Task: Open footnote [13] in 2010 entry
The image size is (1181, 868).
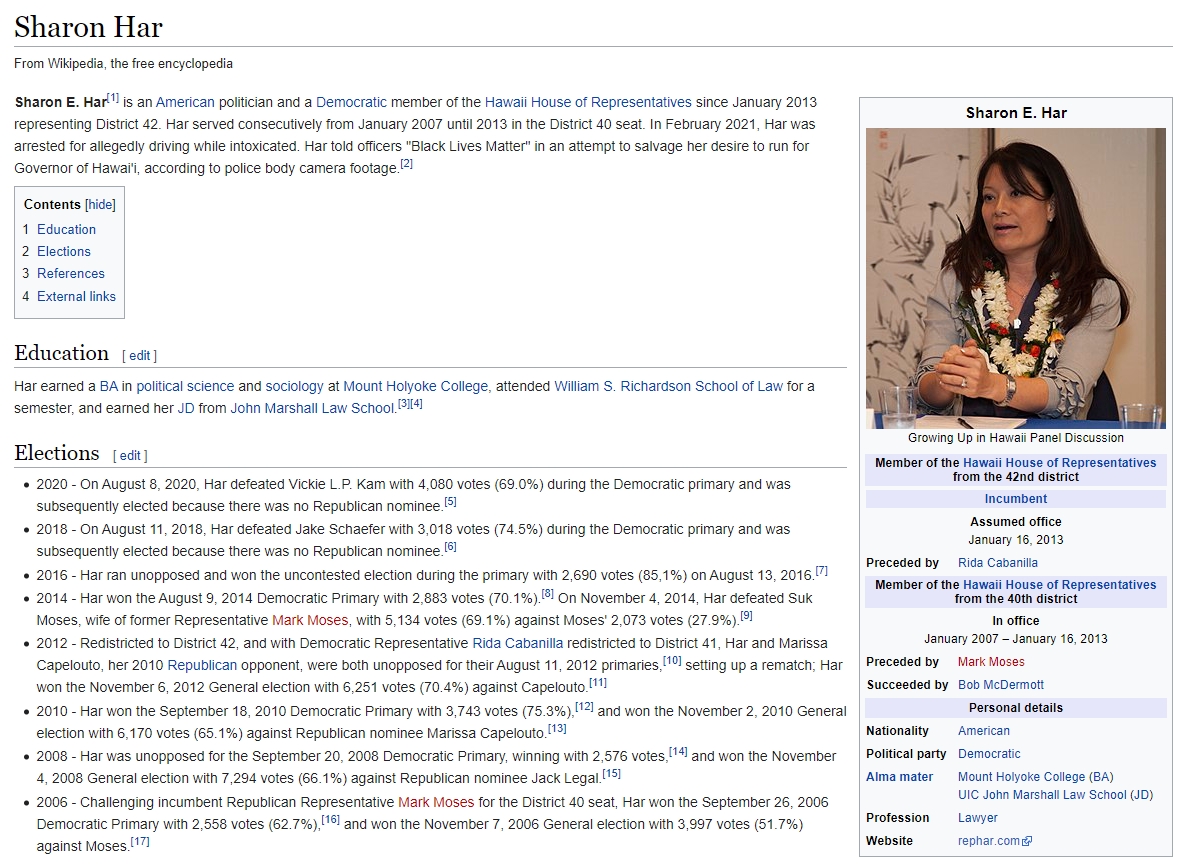Action: [557, 729]
